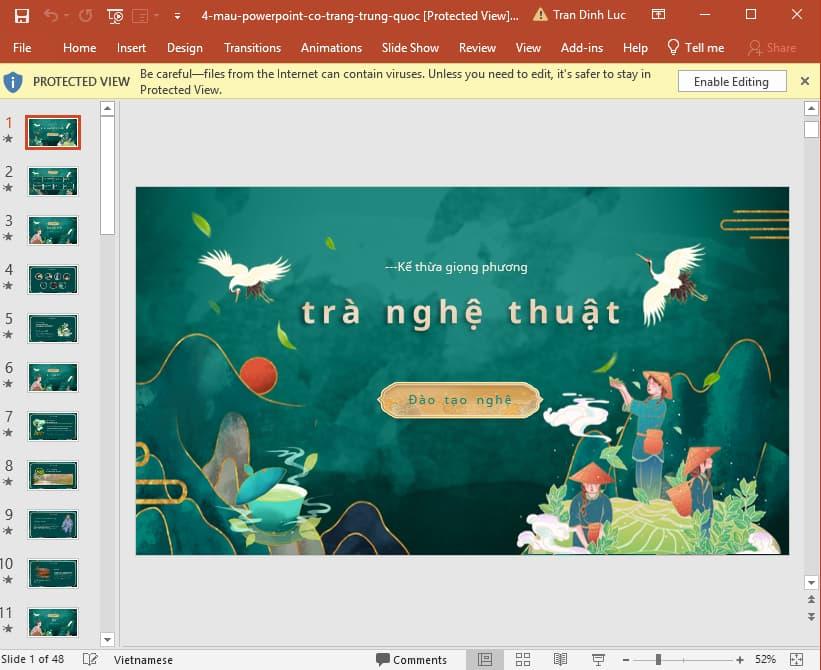Click the Enable Editing button
This screenshot has width=821, height=670.
(x=731, y=80)
